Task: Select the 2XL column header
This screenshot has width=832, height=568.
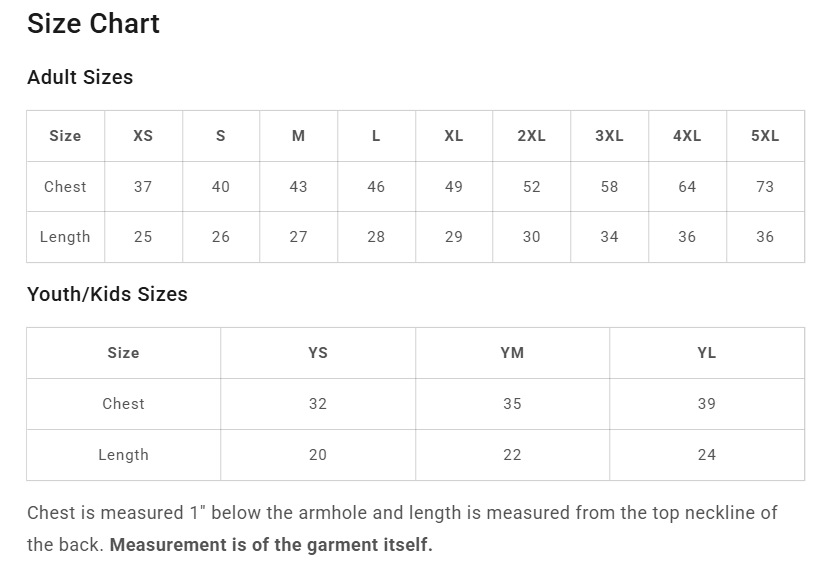Action: (531, 136)
